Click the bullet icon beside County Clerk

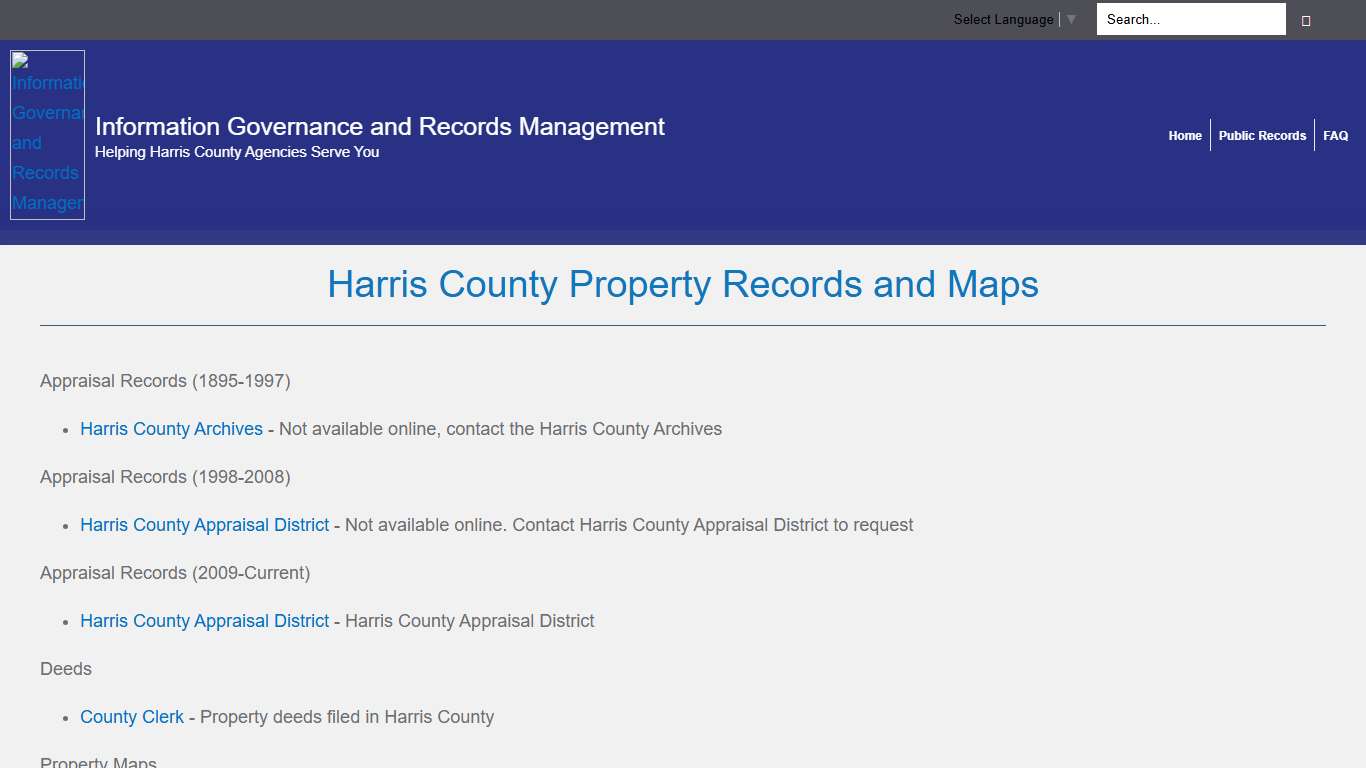(x=65, y=717)
